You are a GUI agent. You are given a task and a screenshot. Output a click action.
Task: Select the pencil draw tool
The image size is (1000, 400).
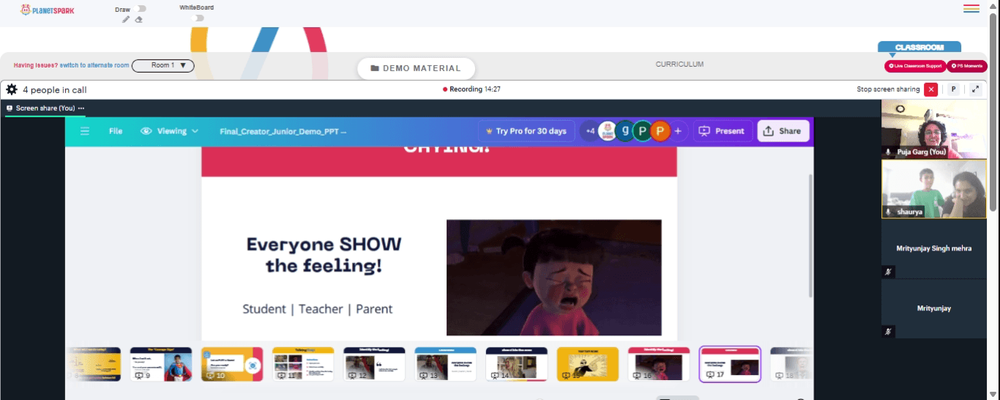pos(126,19)
